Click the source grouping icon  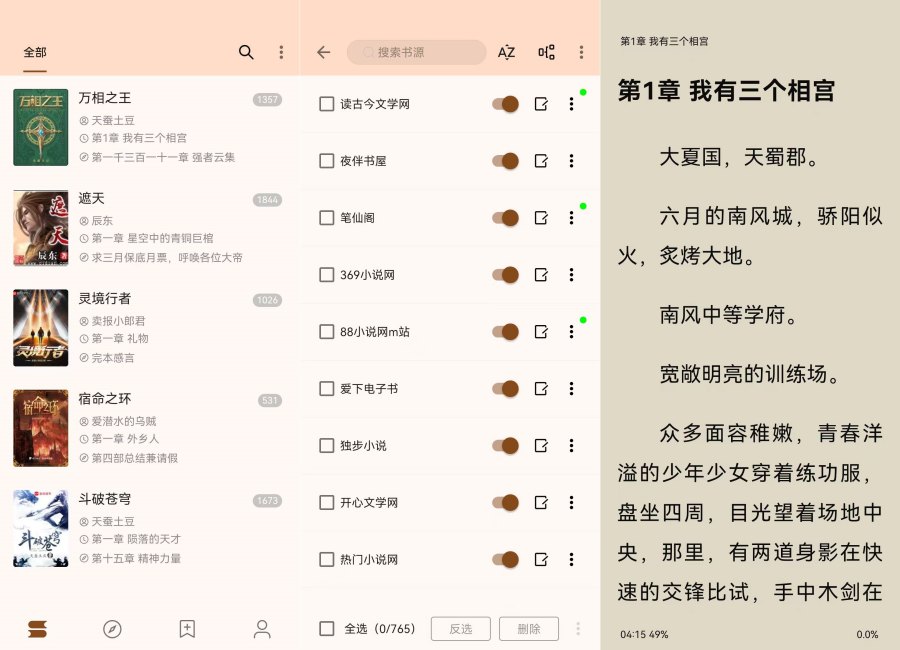pyautogui.click(x=546, y=52)
